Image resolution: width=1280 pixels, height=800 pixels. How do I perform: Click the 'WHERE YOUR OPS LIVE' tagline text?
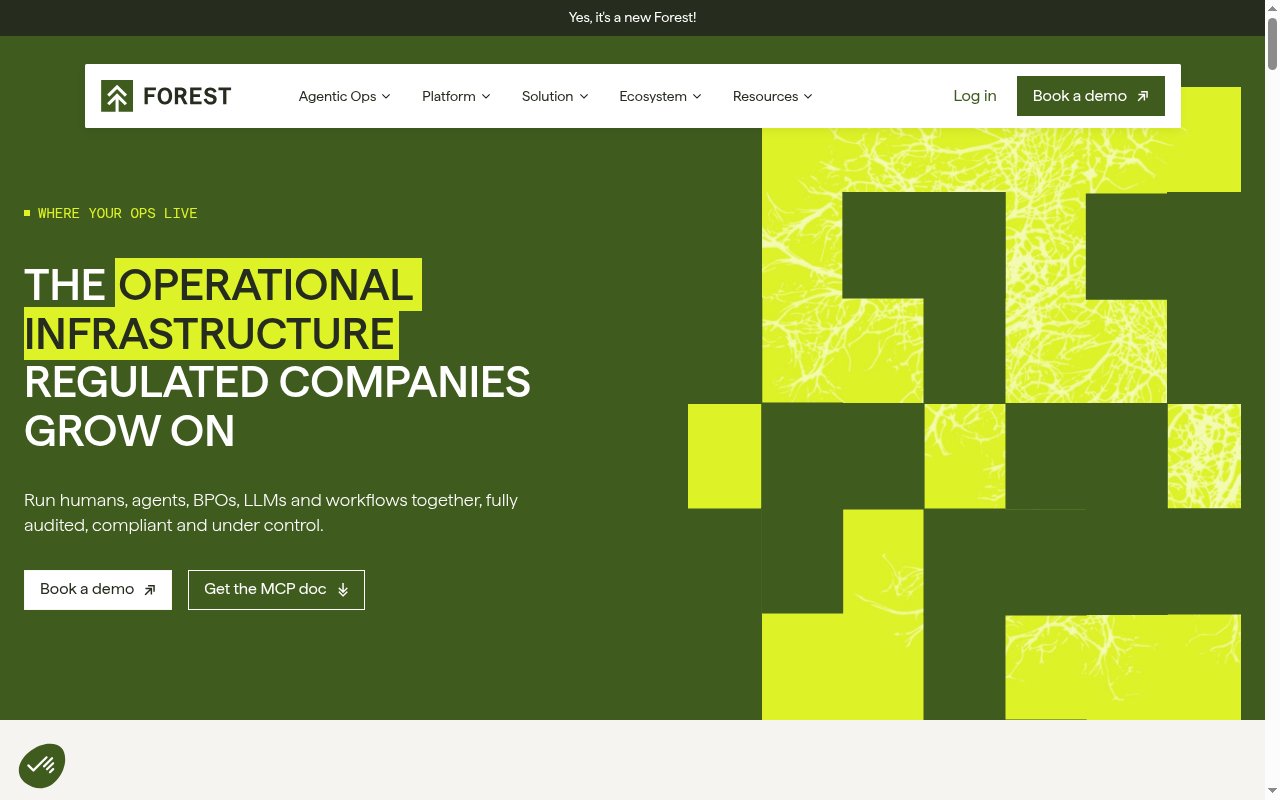point(118,213)
